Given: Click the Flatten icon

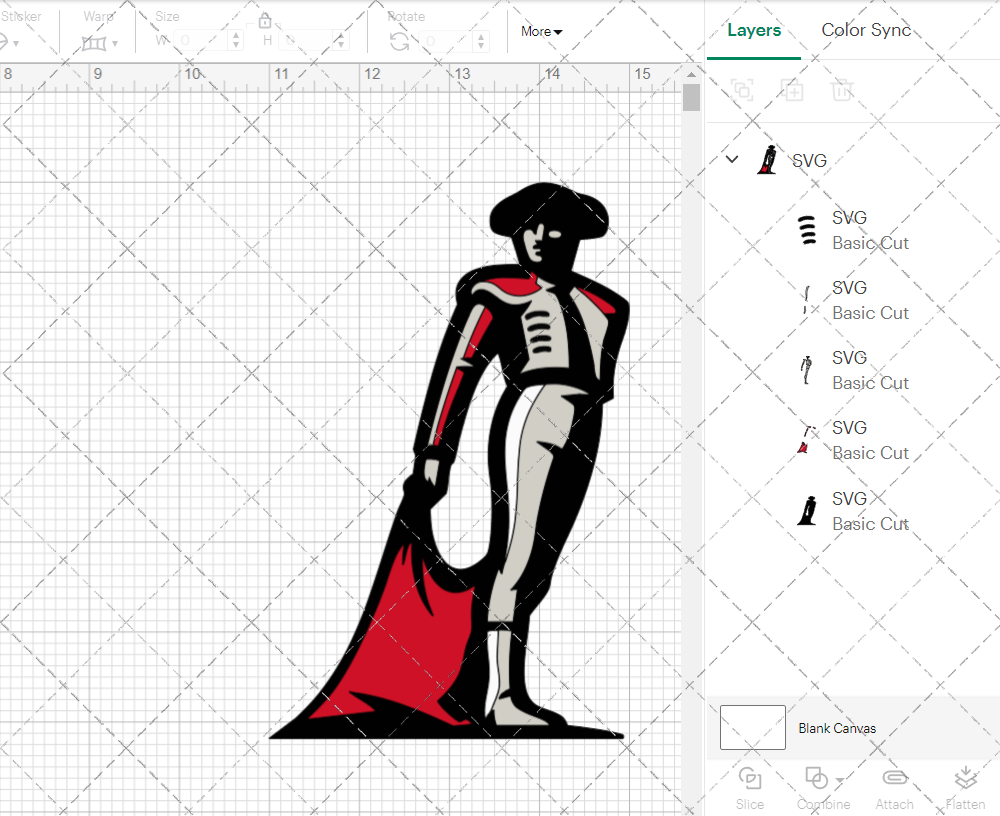Looking at the screenshot, I should coord(965,787).
